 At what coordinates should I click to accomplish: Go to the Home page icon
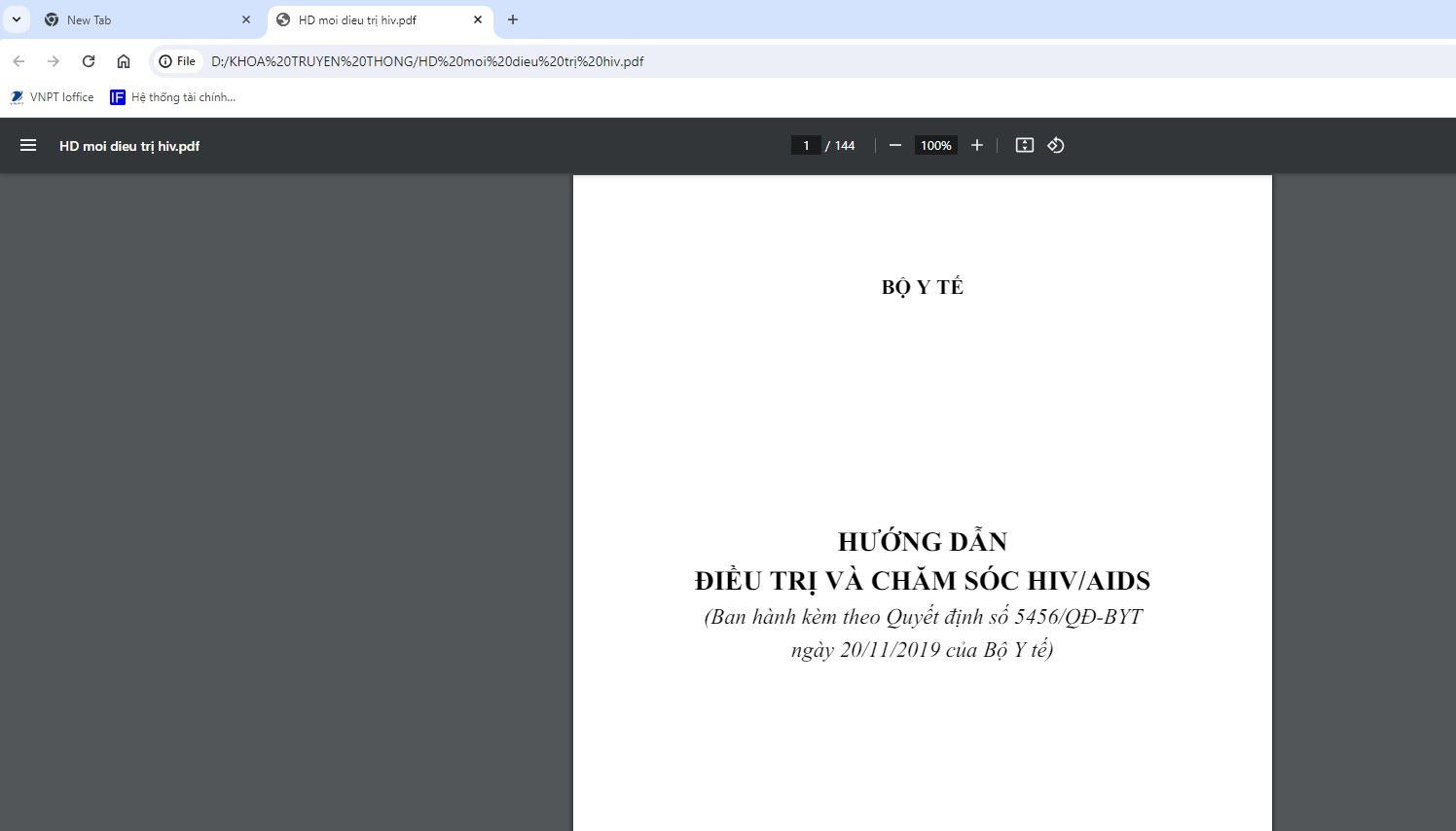124,61
